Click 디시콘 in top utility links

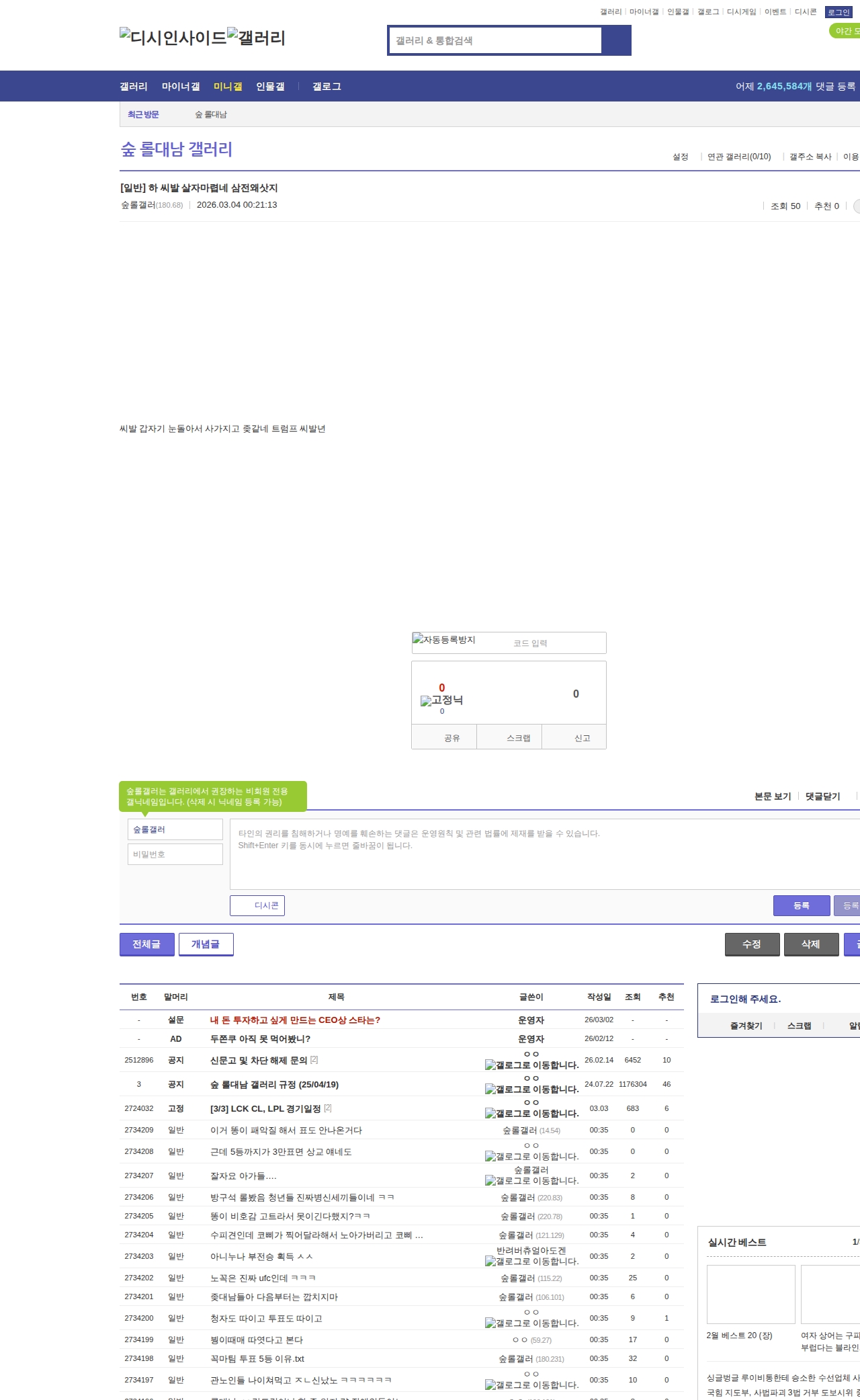(806, 12)
